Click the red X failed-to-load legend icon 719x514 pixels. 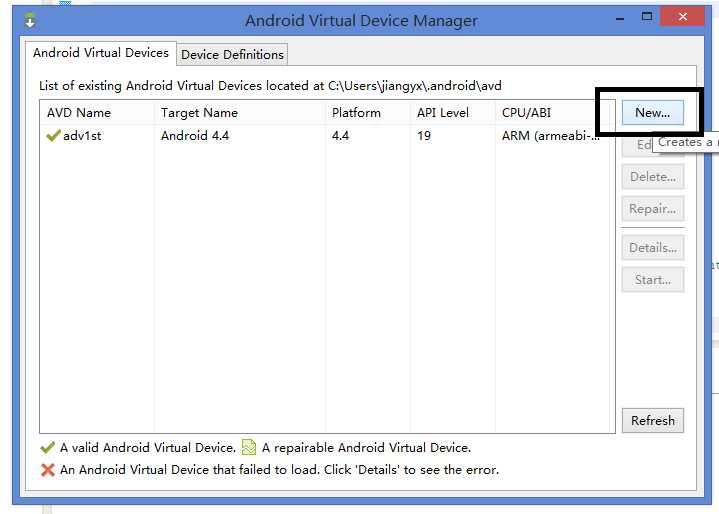click(x=48, y=470)
